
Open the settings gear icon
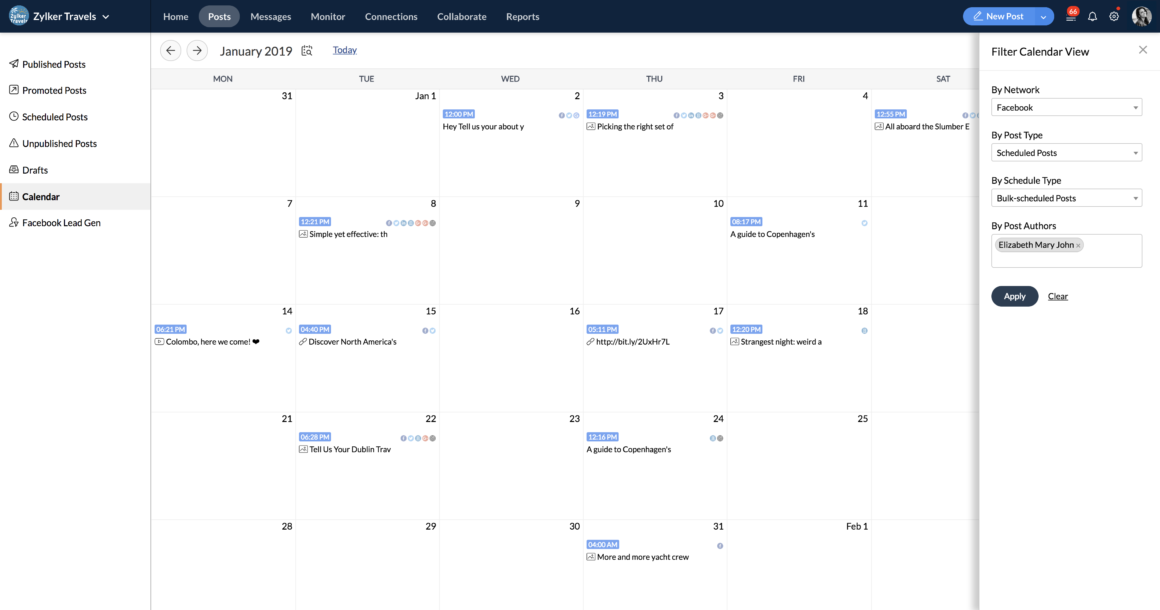[1114, 17]
